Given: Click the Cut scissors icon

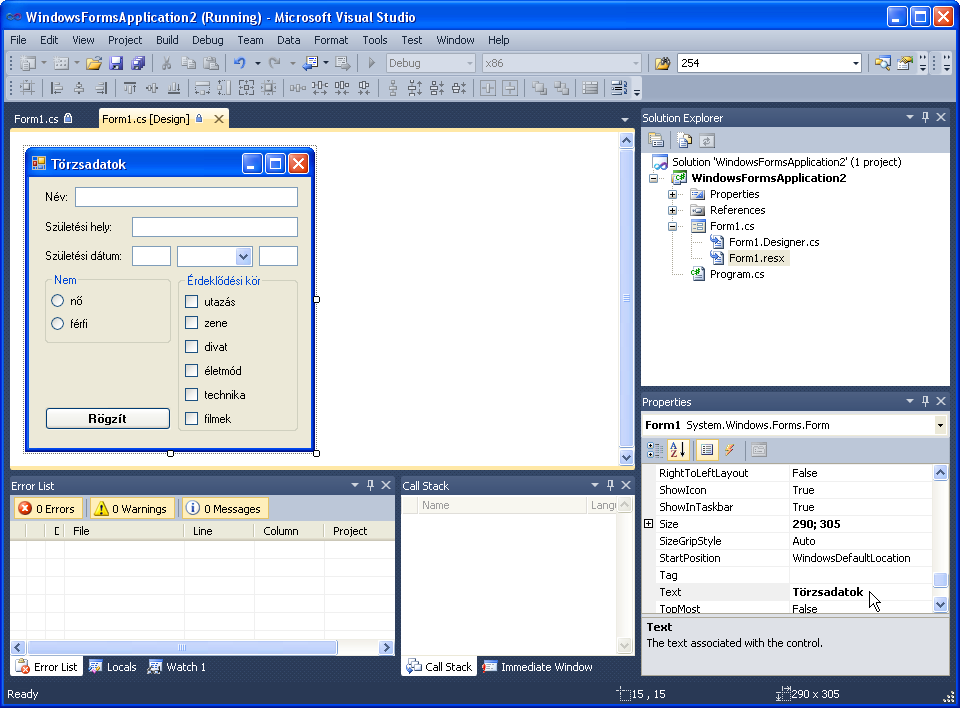Looking at the screenshot, I should (x=166, y=63).
